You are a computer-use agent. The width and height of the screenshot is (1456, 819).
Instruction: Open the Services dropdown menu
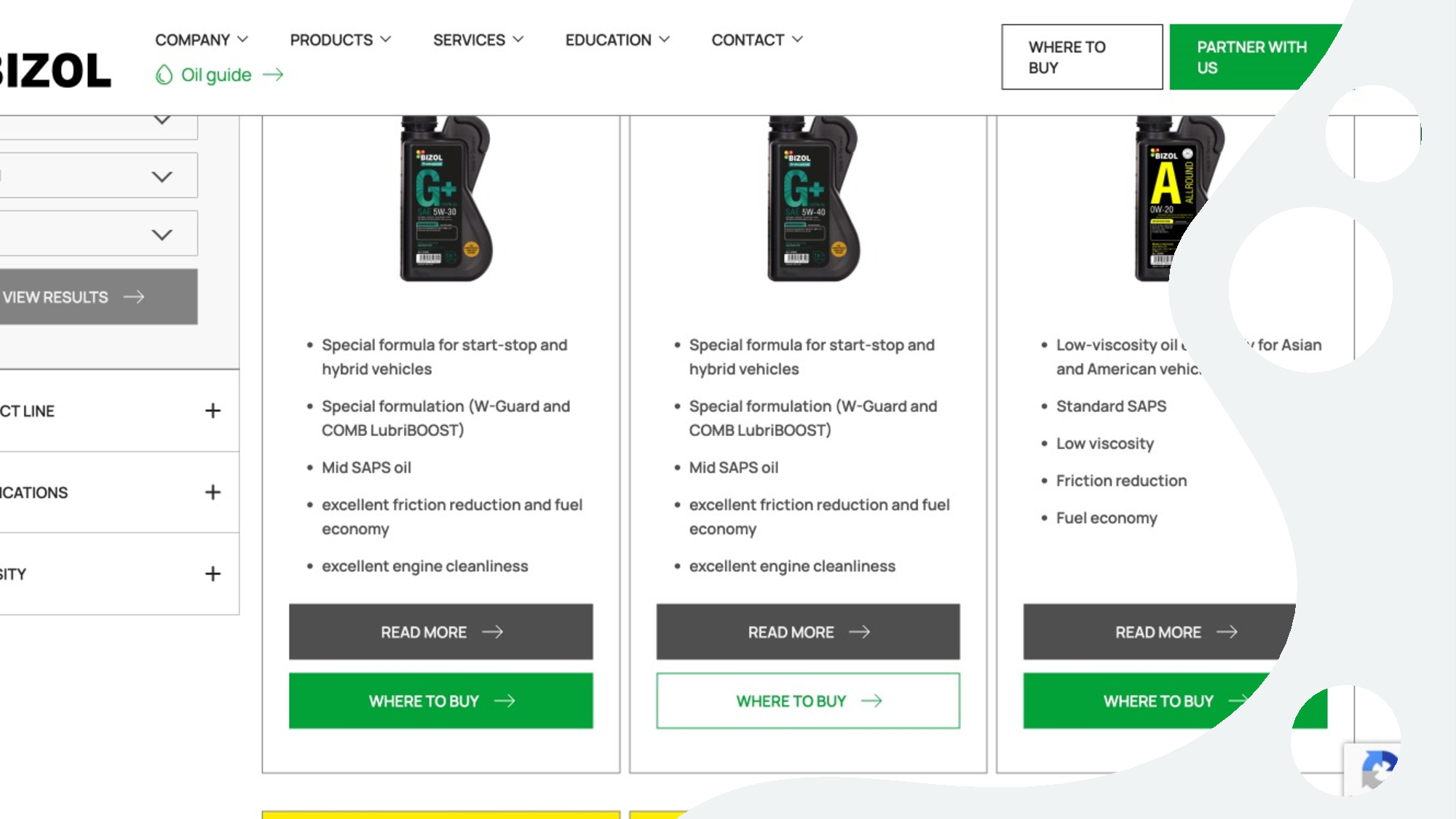point(478,40)
